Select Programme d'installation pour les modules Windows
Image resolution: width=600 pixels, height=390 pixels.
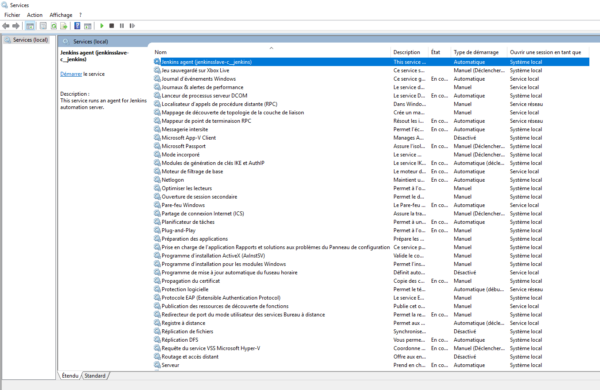point(371,264)
